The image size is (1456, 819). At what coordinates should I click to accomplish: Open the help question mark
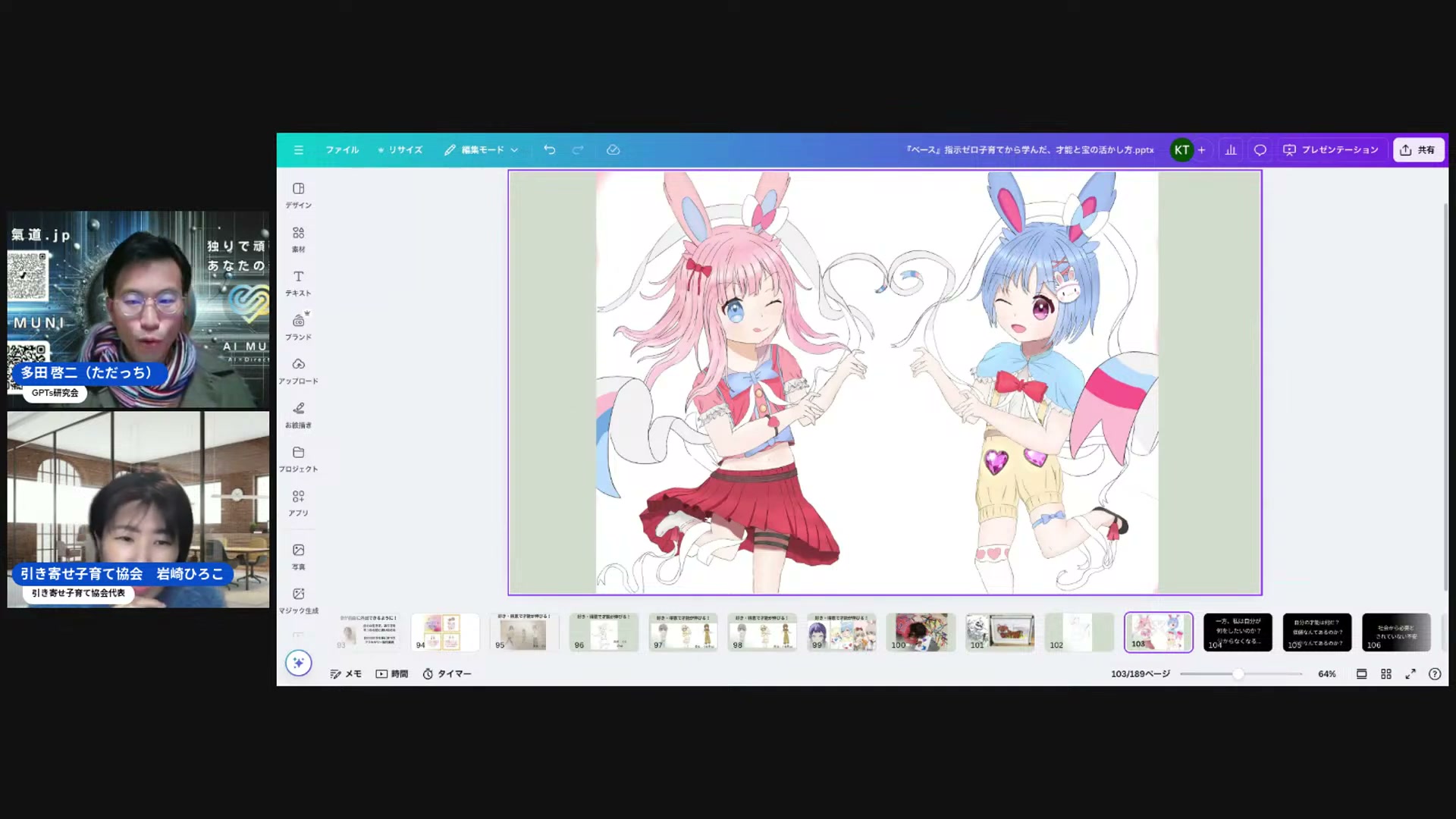(1435, 674)
